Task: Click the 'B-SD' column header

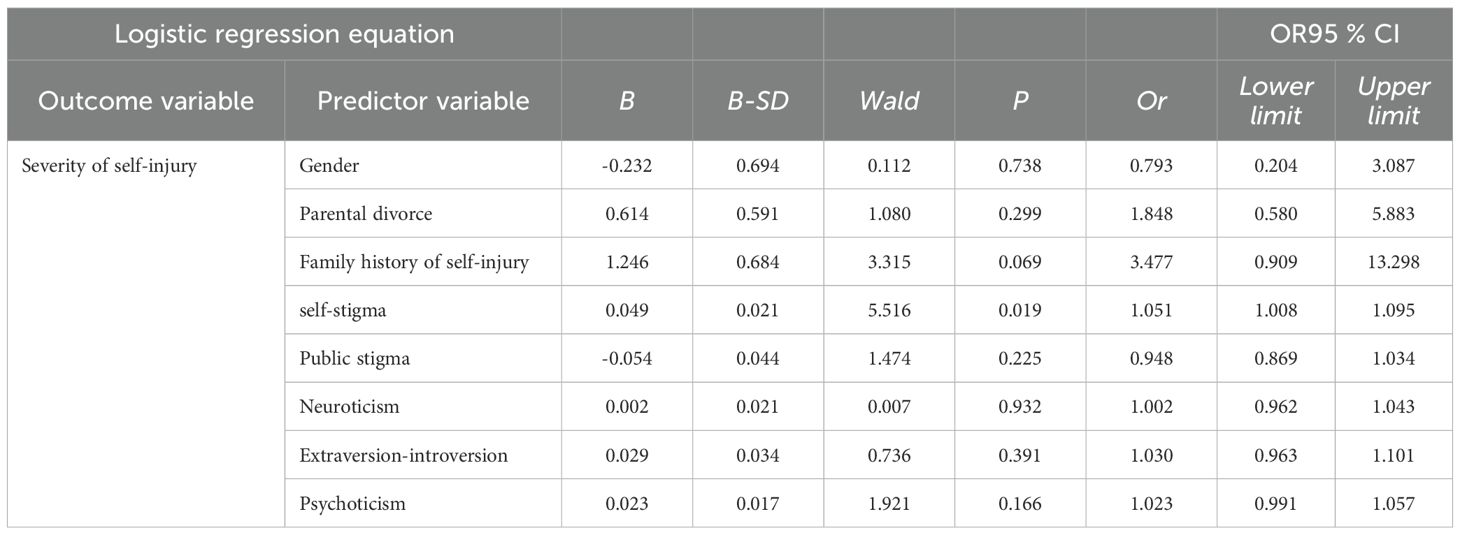Action: (757, 101)
